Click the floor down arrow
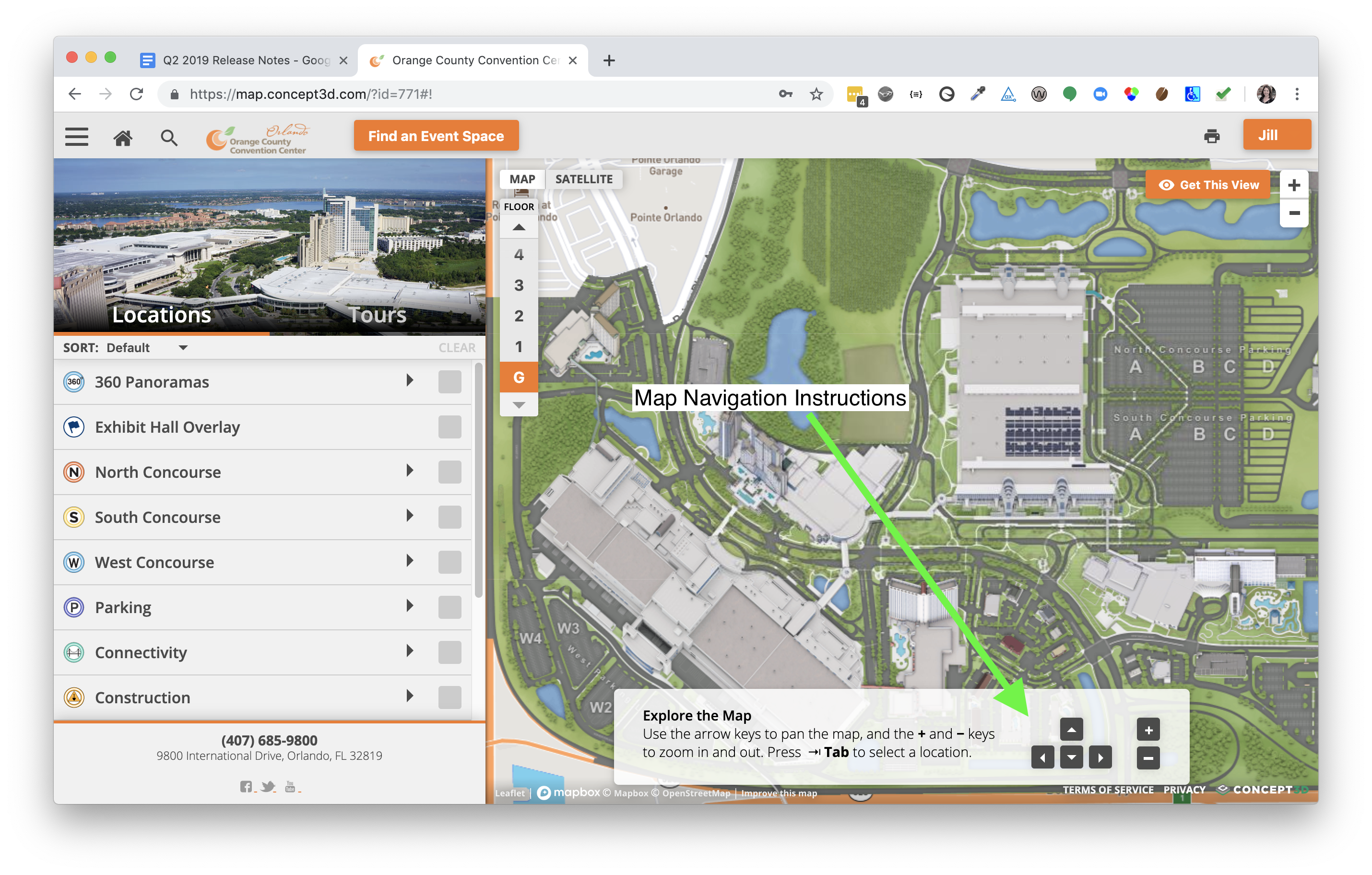Image resolution: width=1372 pixels, height=875 pixels. pyautogui.click(x=519, y=405)
